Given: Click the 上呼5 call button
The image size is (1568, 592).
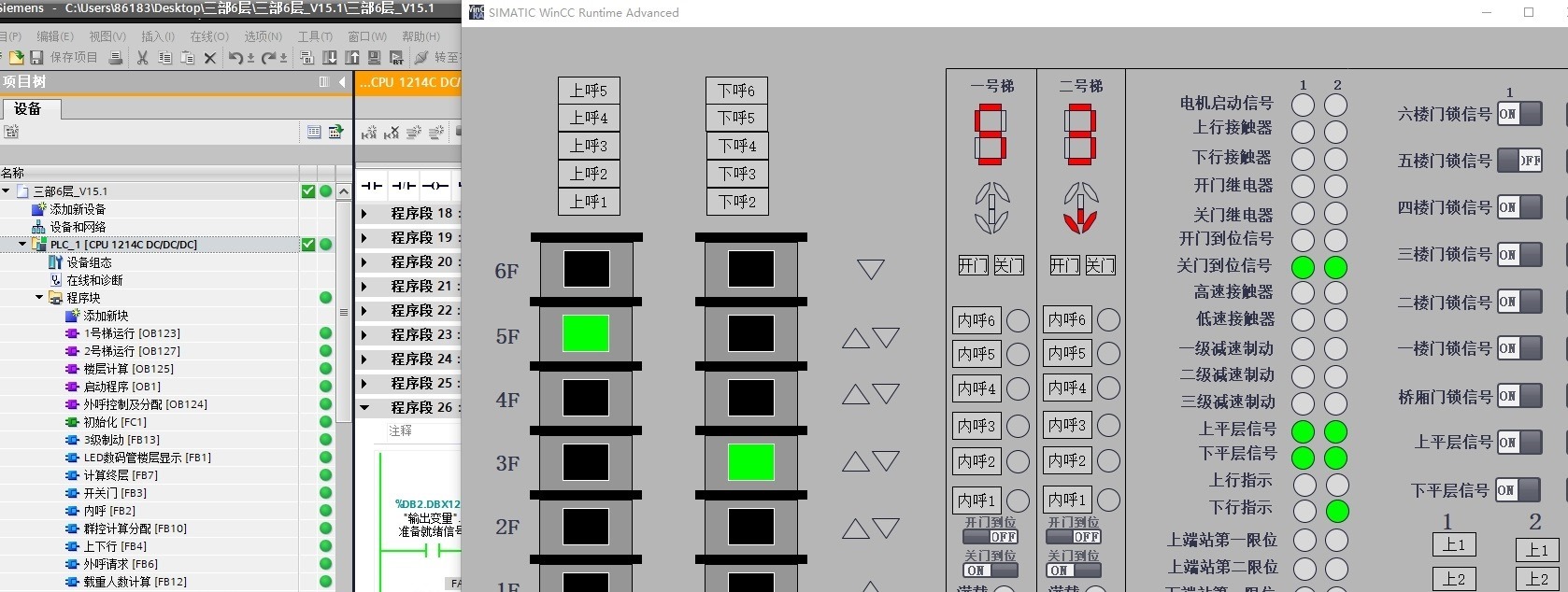Looking at the screenshot, I should (x=589, y=91).
